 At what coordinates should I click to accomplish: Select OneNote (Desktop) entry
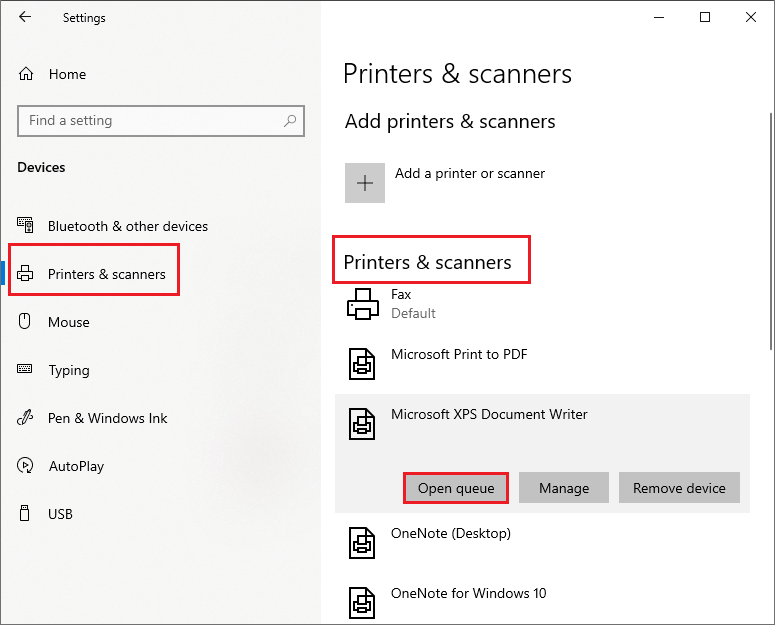(x=542, y=543)
